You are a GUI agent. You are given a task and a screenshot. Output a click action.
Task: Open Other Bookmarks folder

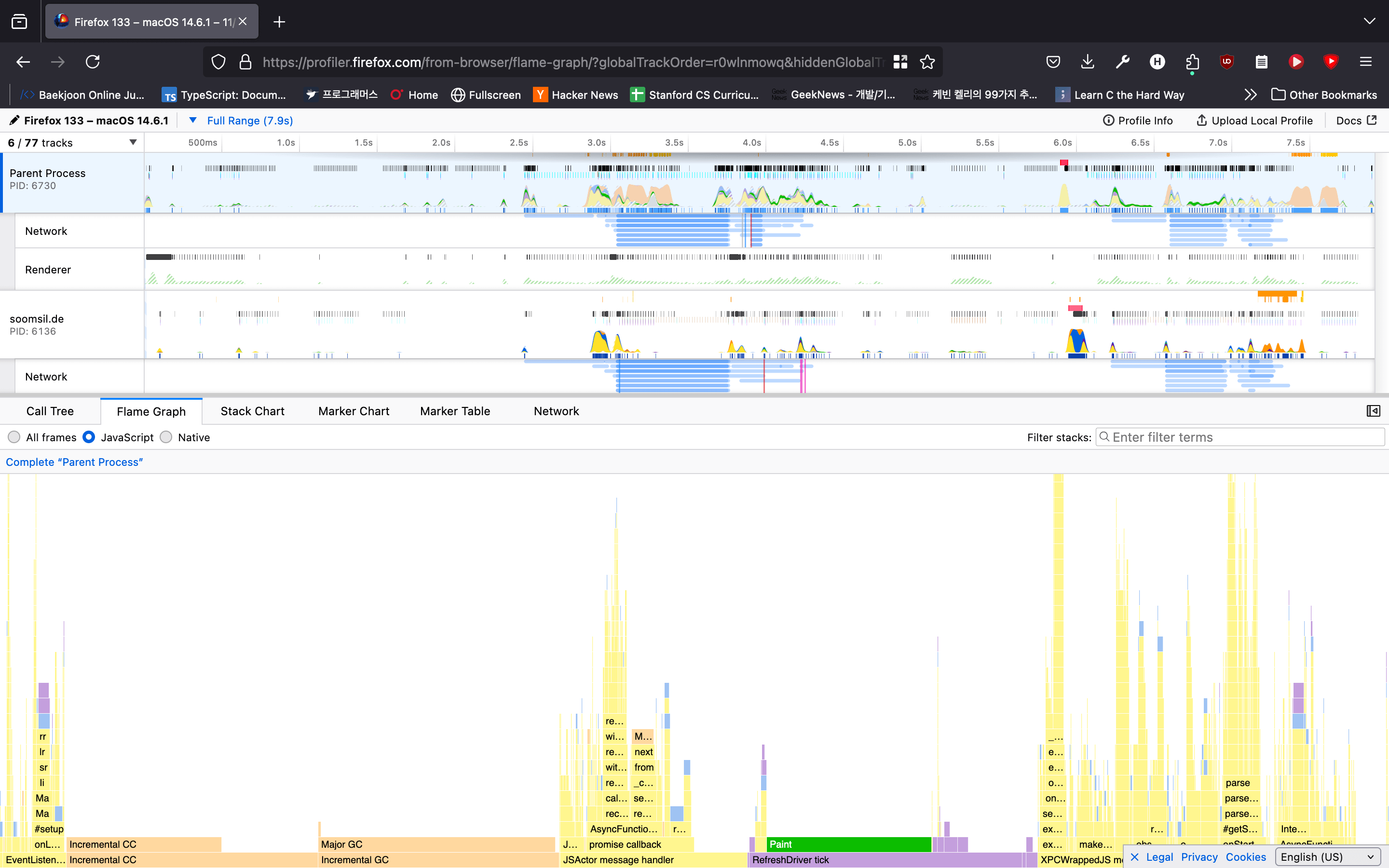point(1323,95)
